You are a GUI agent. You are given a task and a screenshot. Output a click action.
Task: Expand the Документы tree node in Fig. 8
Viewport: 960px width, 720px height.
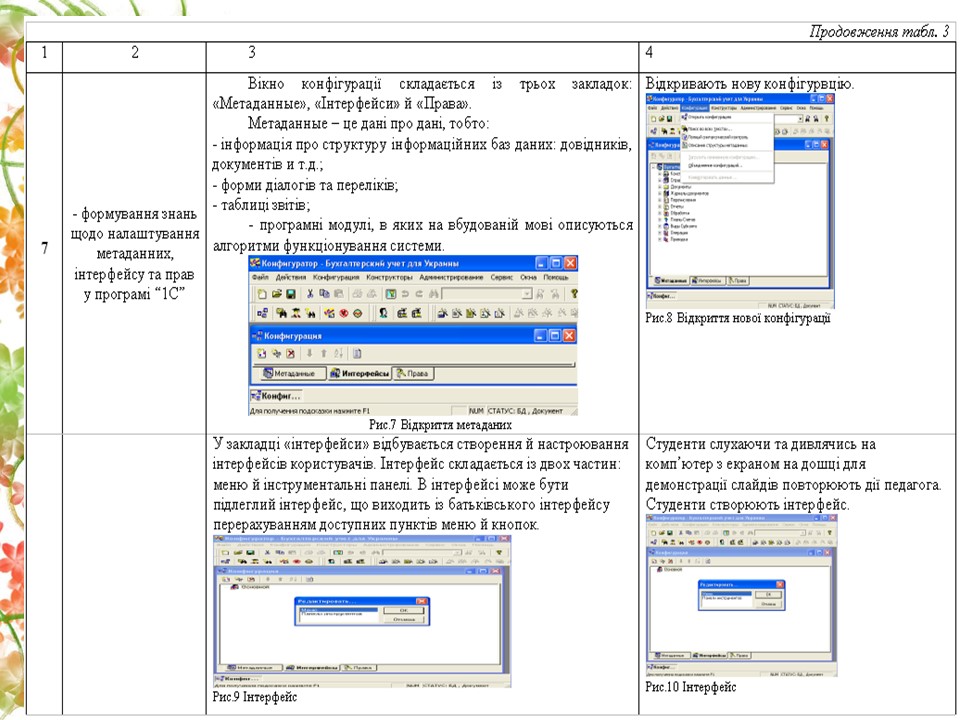659,186
